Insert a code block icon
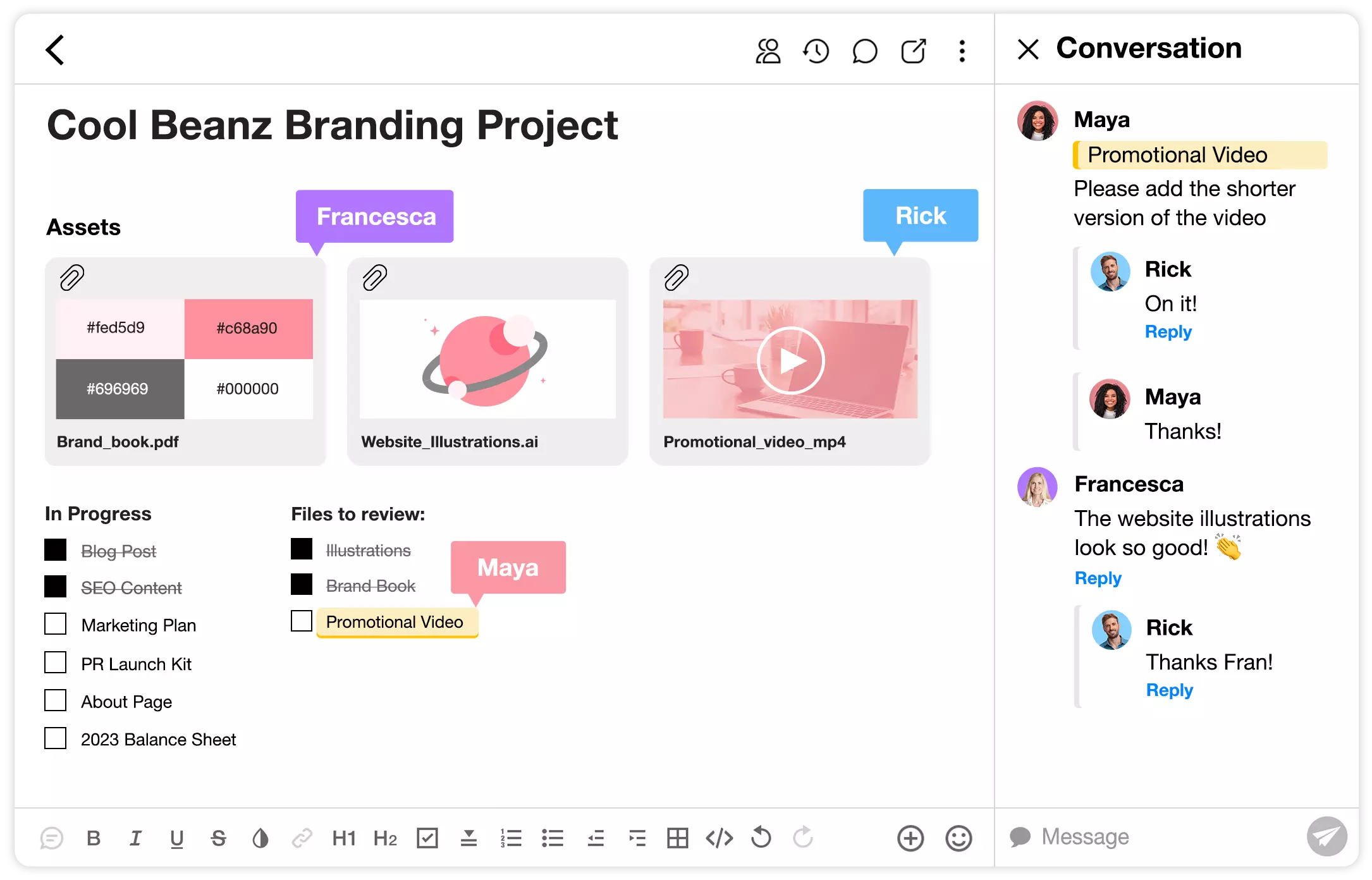 pos(719,838)
